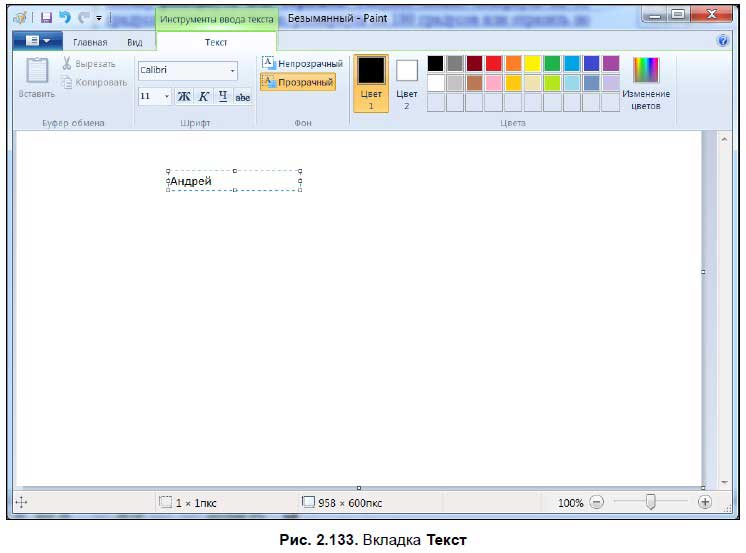Apply strikethrough with the abc icon

pos(243,97)
